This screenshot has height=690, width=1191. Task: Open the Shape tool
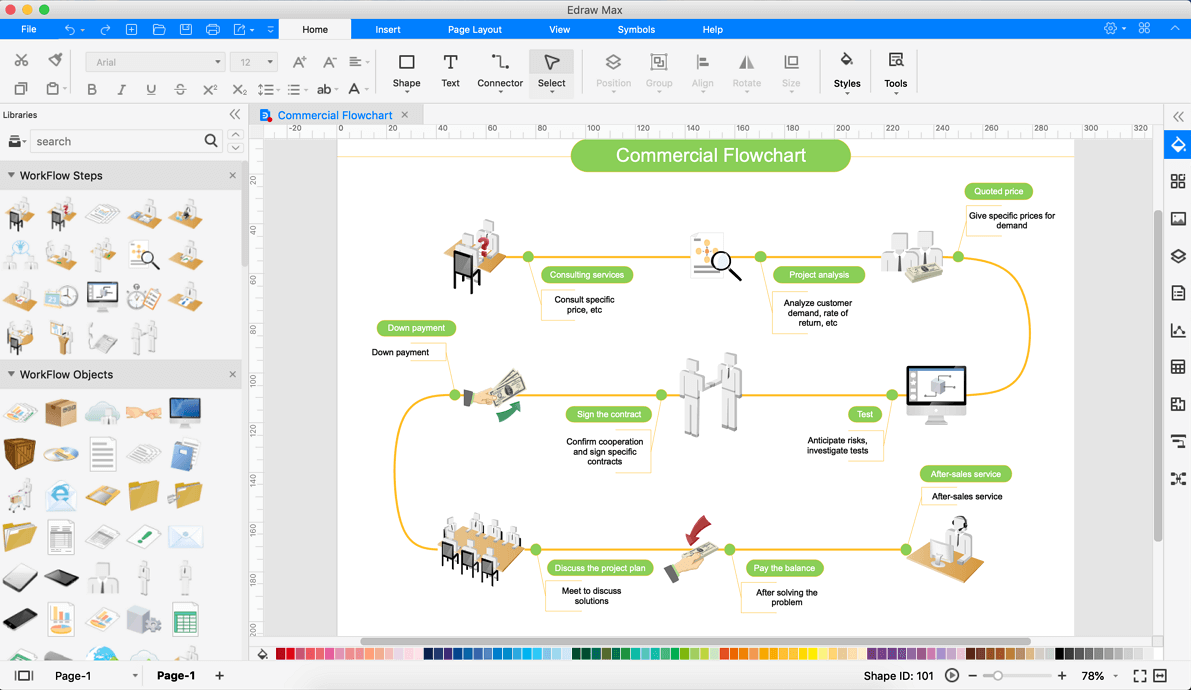click(x=406, y=71)
